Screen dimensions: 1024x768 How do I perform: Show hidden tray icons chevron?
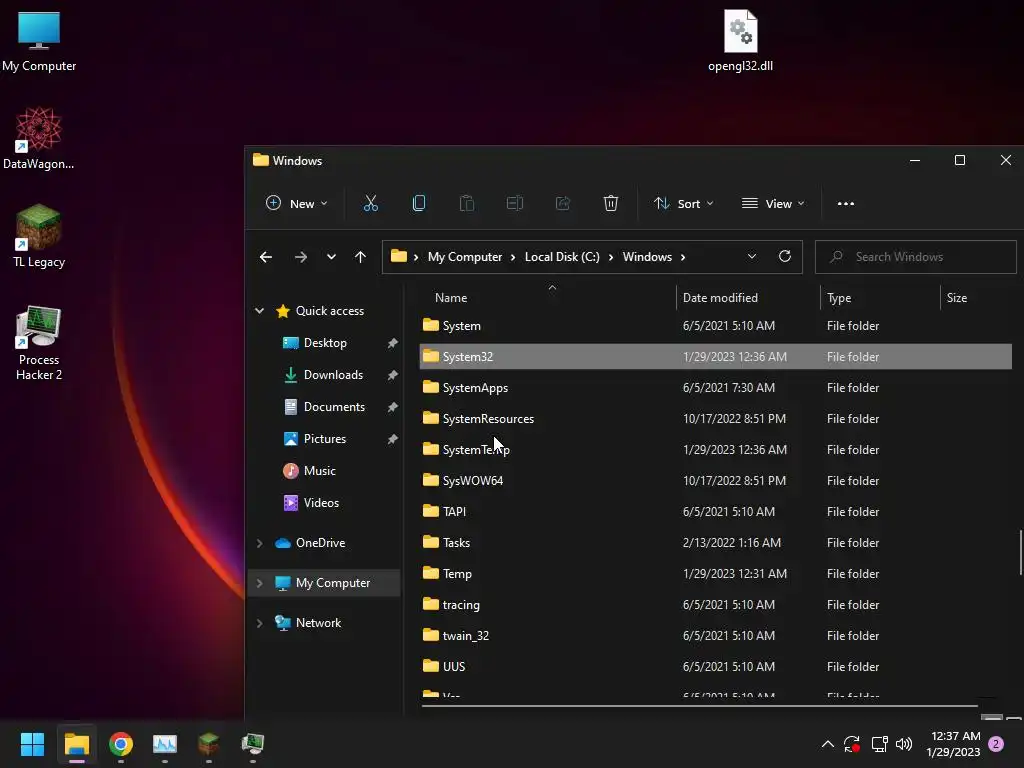tap(827, 744)
